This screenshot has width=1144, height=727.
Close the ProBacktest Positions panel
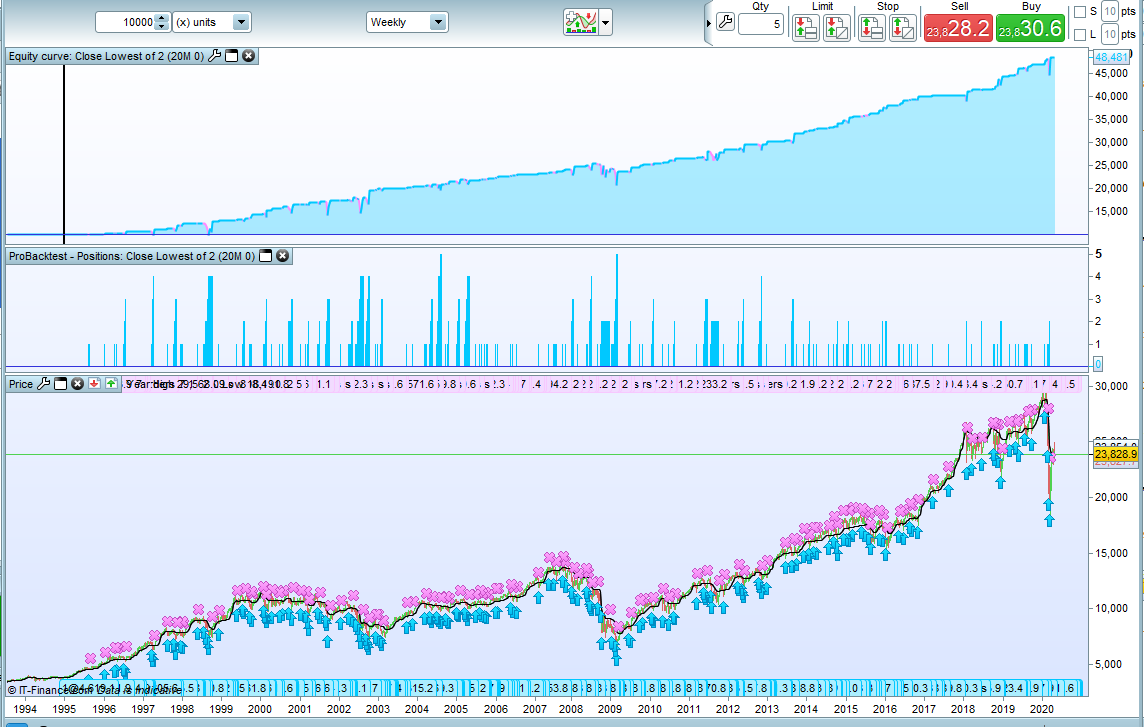283,256
